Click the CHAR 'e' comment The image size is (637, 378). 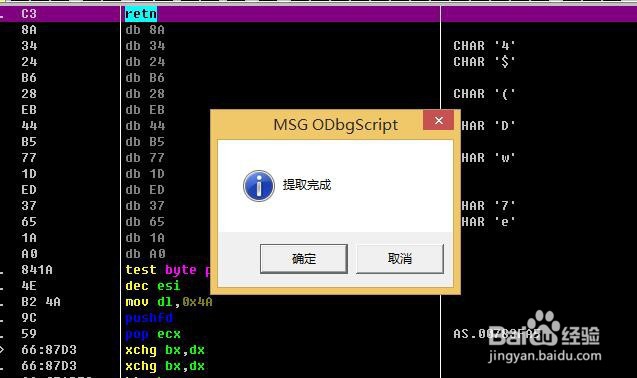(488, 222)
